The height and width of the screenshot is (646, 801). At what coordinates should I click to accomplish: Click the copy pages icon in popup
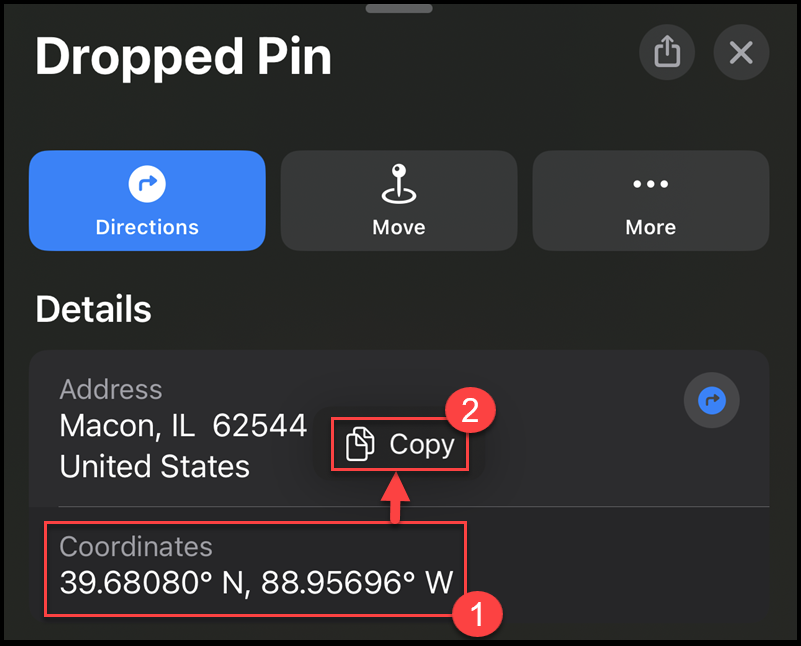[x=360, y=444]
